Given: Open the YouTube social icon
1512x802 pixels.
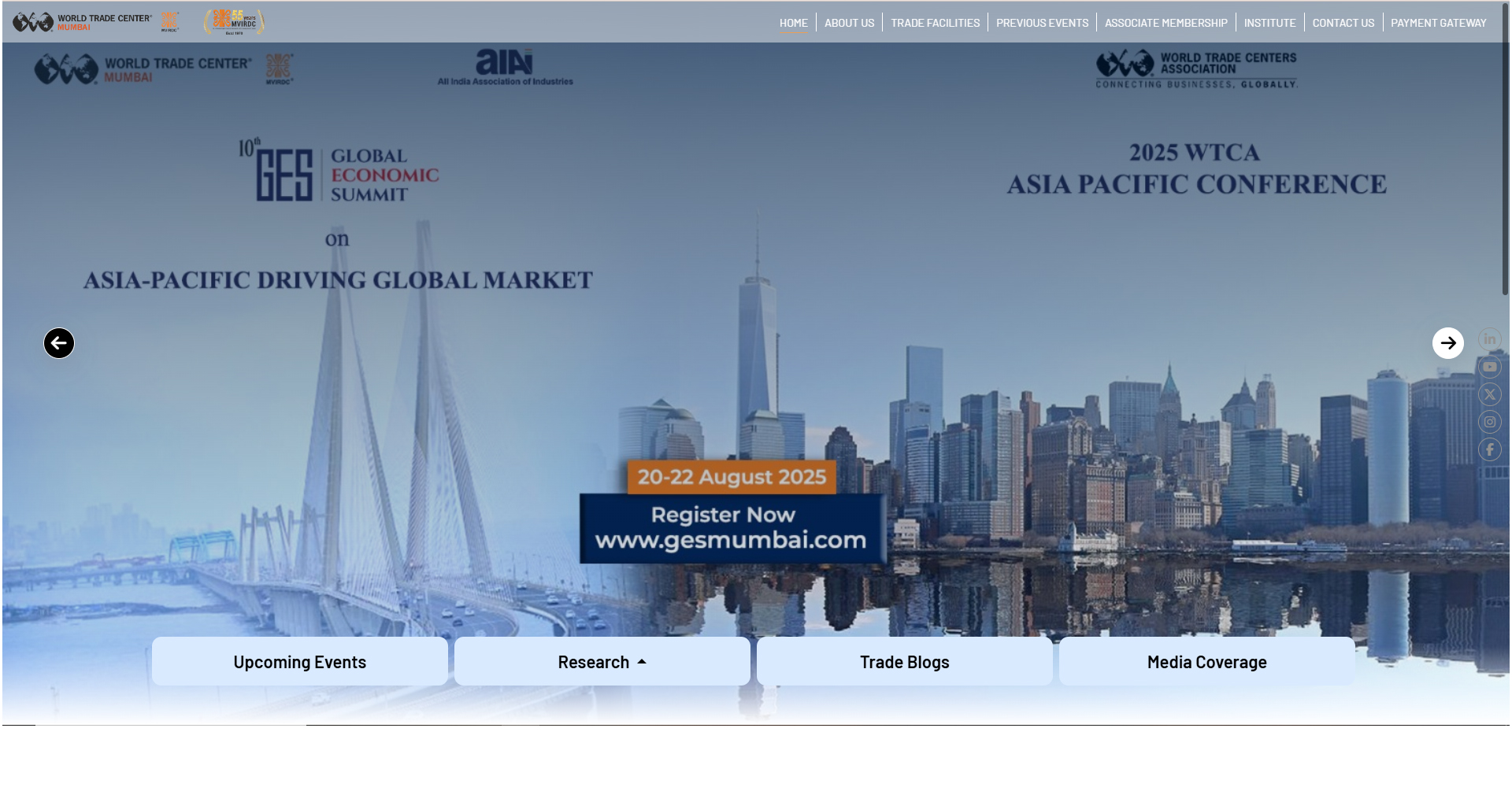Looking at the screenshot, I should tap(1489, 367).
